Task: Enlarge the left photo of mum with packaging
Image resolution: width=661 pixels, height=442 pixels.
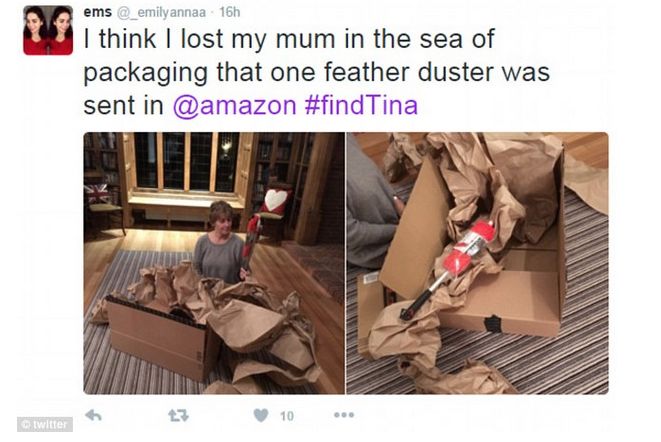Action: 214,263
